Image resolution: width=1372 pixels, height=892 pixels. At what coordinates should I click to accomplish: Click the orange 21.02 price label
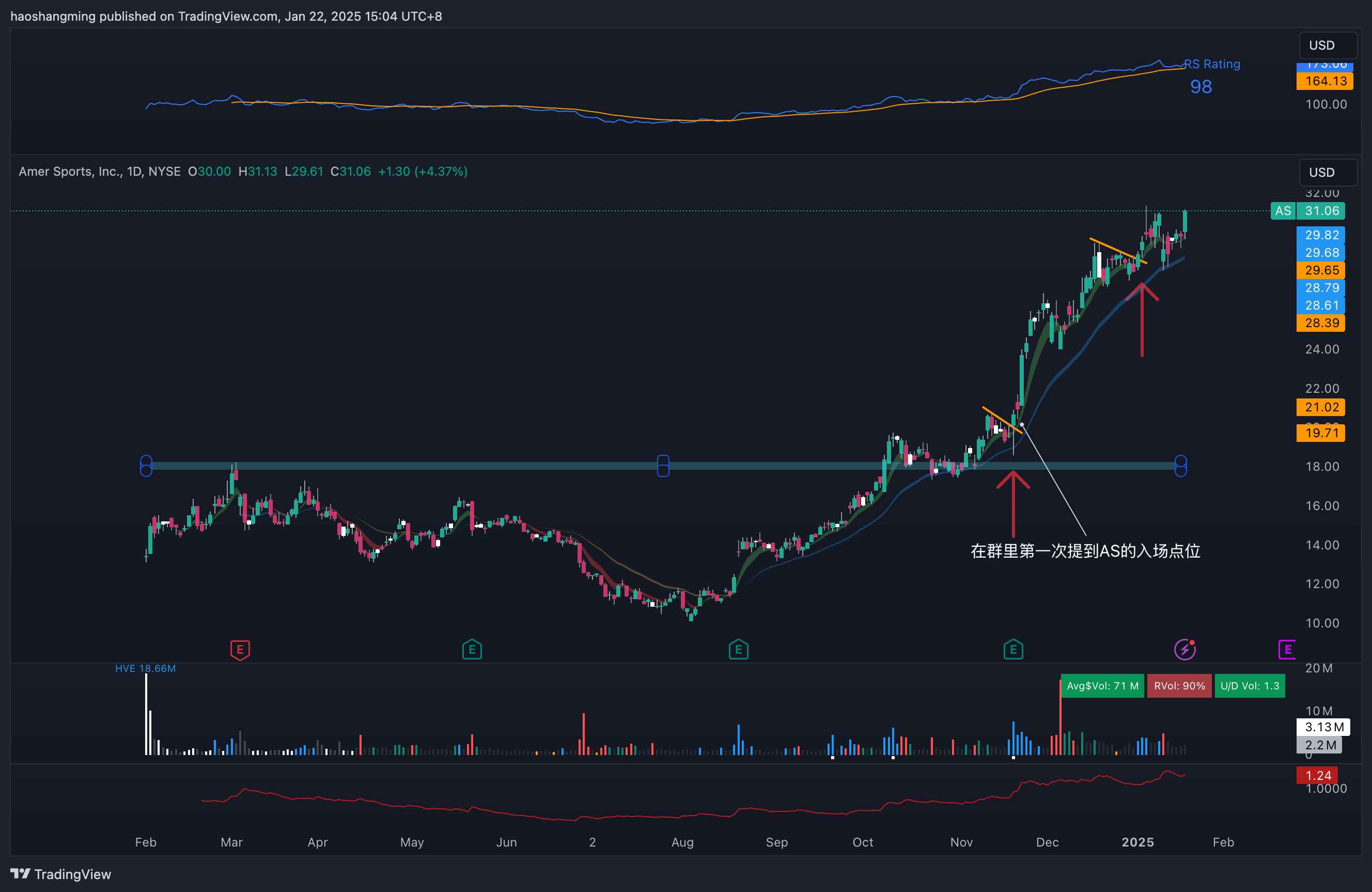point(1320,407)
